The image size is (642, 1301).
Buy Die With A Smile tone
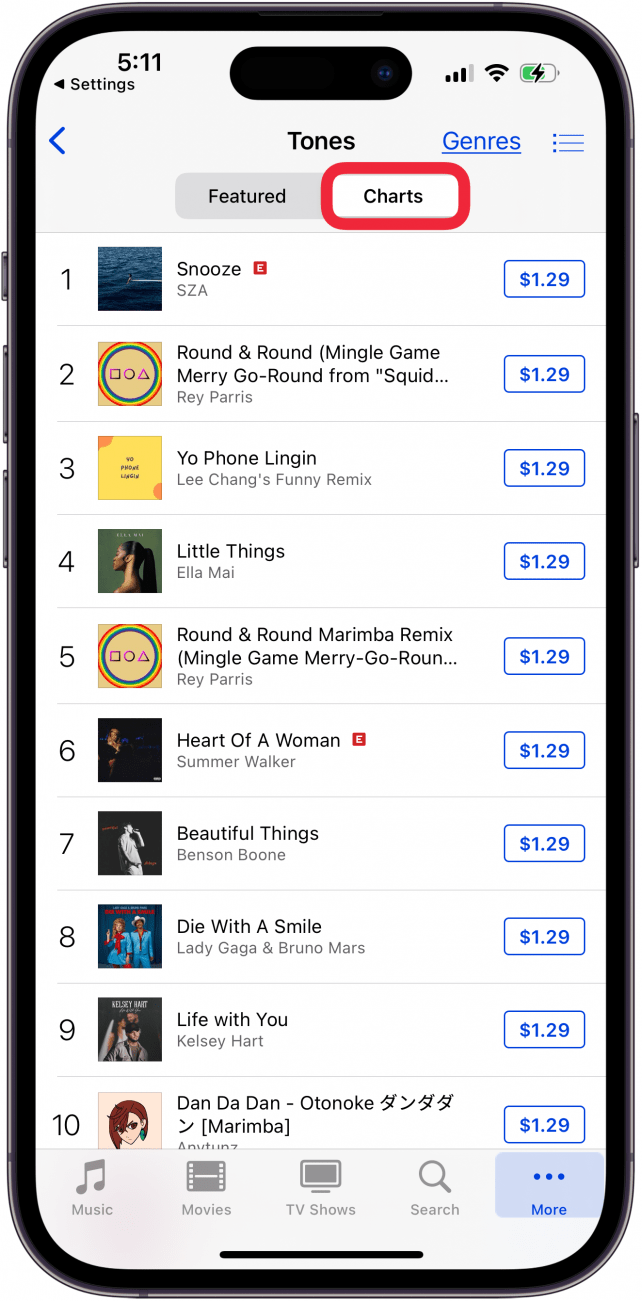pyautogui.click(x=544, y=937)
